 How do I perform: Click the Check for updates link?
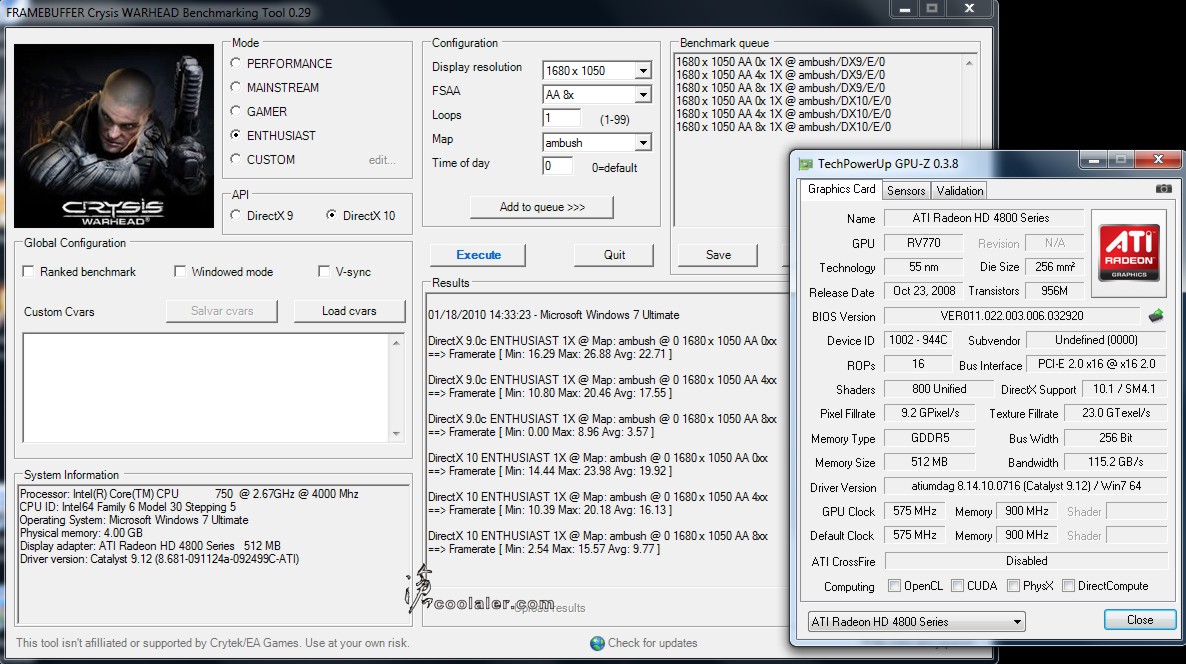(x=653, y=643)
